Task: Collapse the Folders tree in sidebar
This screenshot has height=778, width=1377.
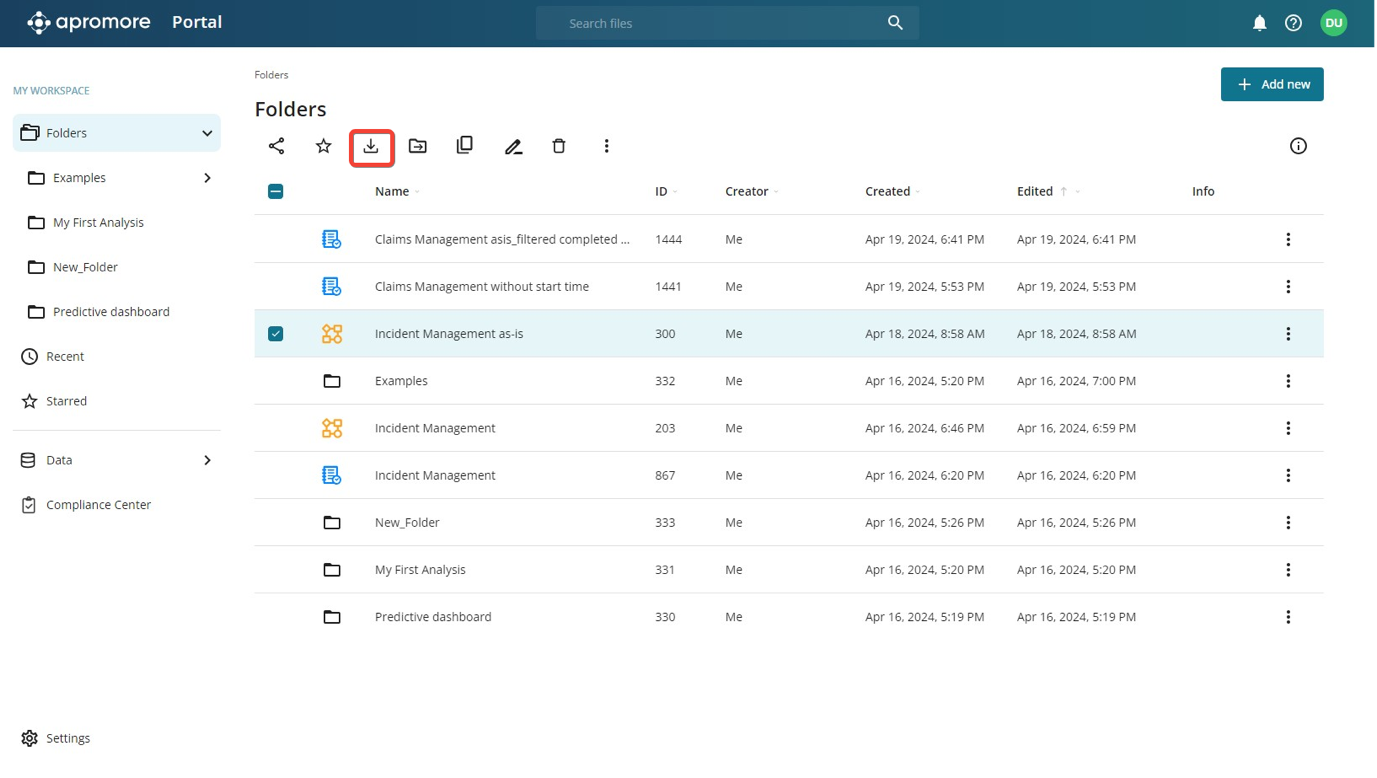Action: [207, 133]
